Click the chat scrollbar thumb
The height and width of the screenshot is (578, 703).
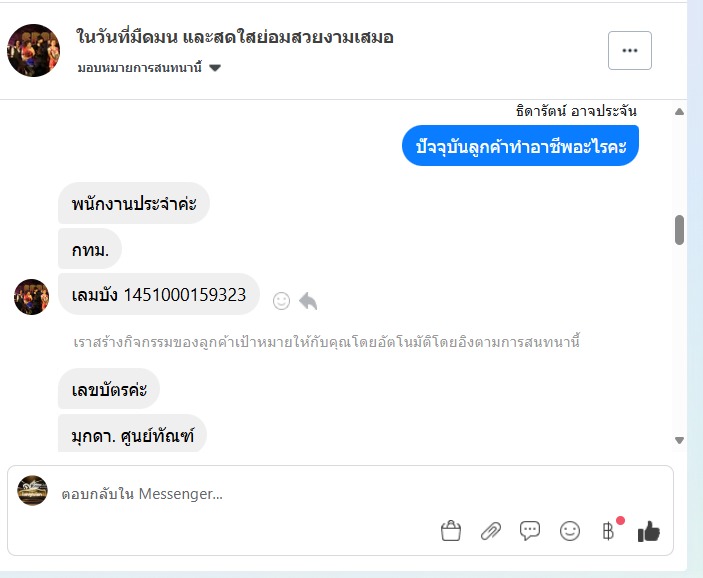pos(679,229)
